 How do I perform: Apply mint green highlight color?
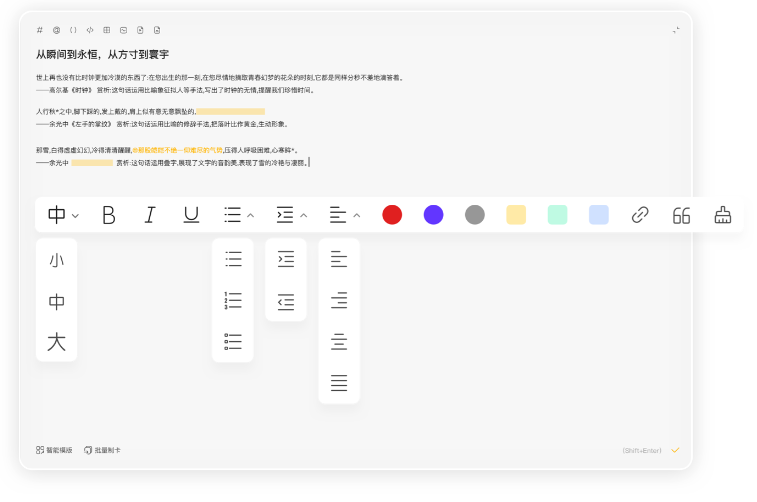coord(557,215)
